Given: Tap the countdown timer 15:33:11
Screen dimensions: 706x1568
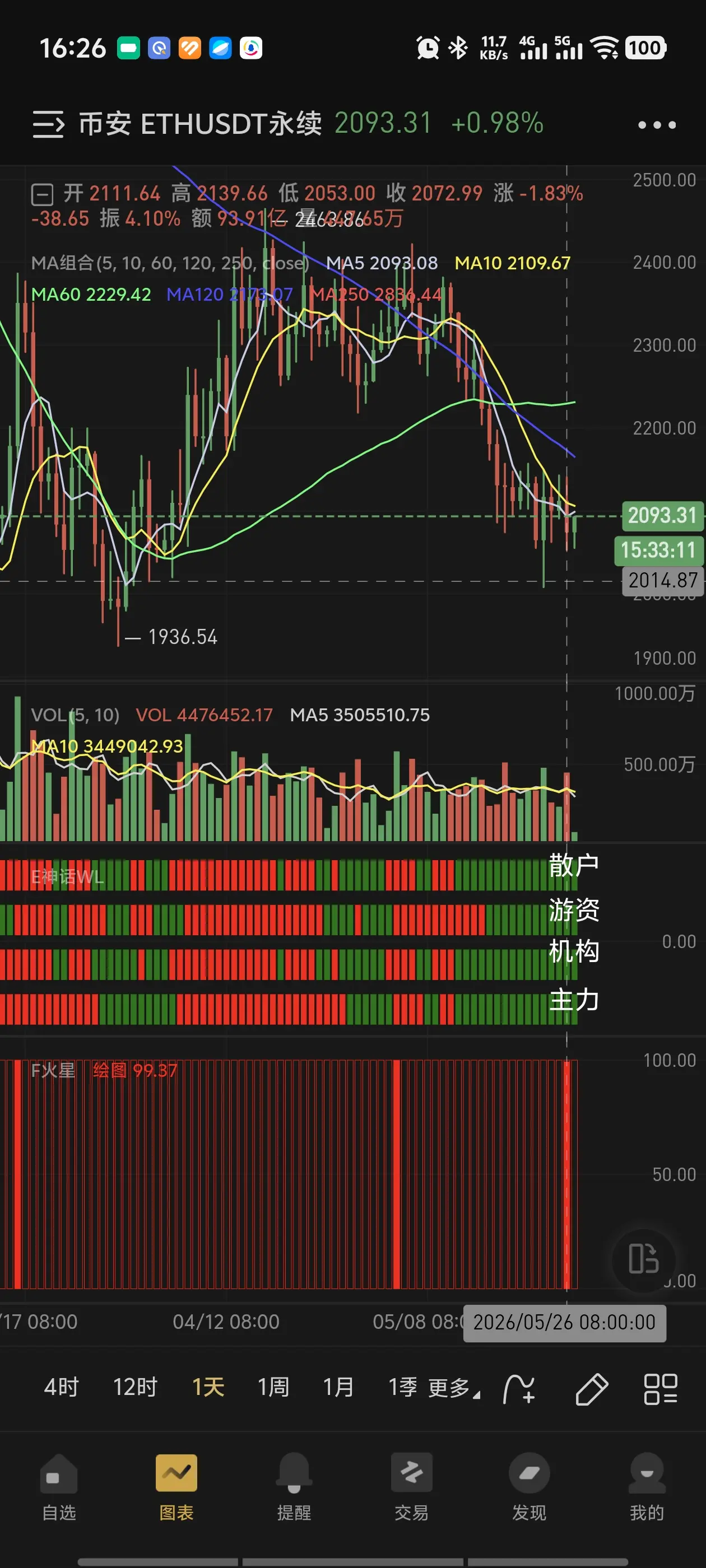Looking at the screenshot, I should pos(658,550).
